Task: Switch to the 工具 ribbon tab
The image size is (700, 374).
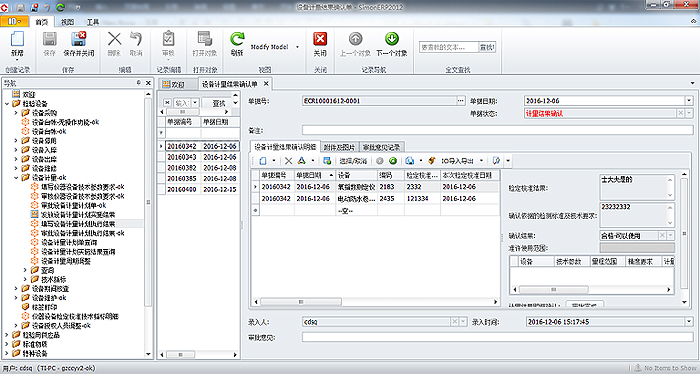Action: click(x=93, y=22)
